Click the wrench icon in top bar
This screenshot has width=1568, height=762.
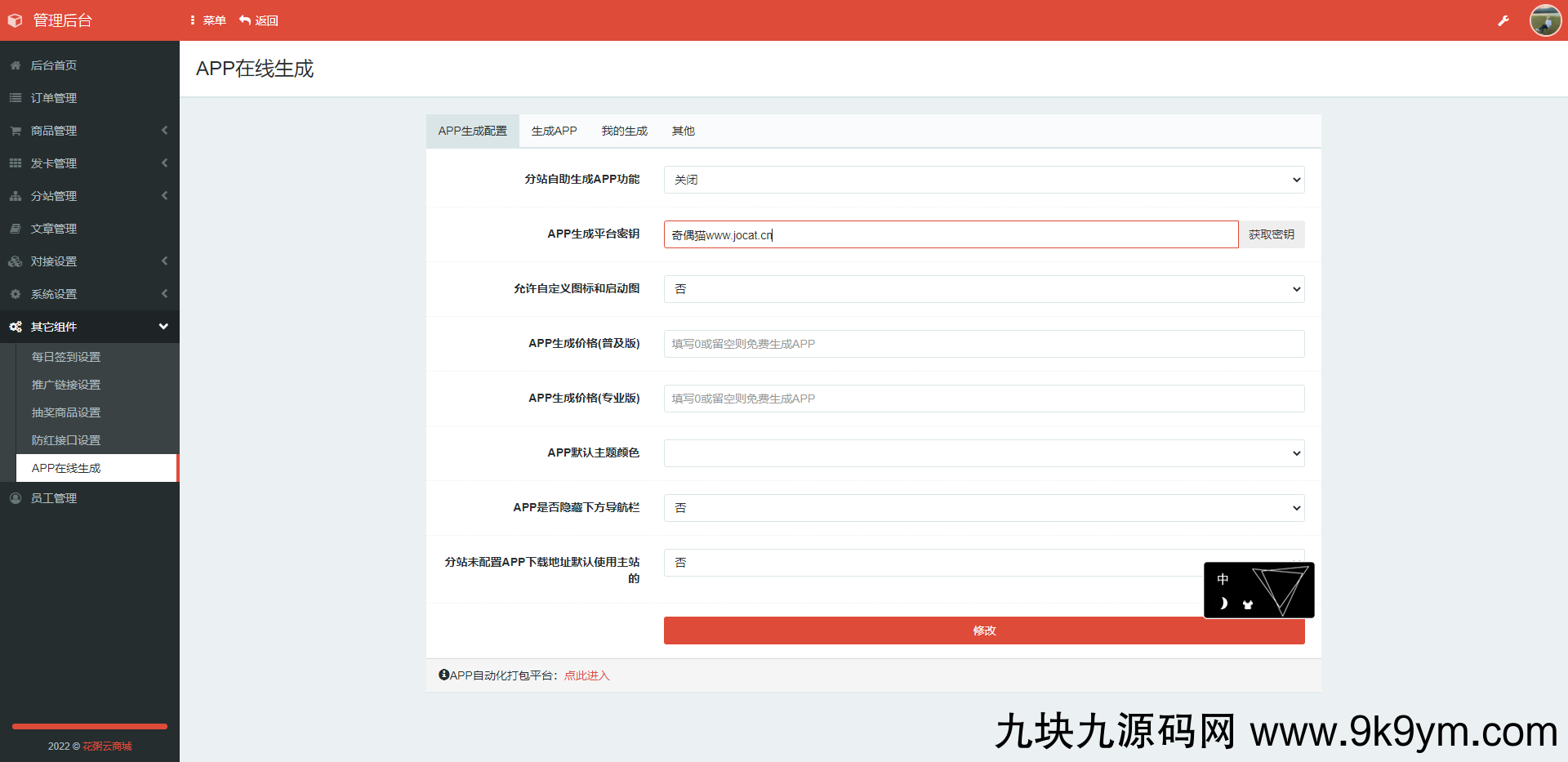(x=1503, y=20)
